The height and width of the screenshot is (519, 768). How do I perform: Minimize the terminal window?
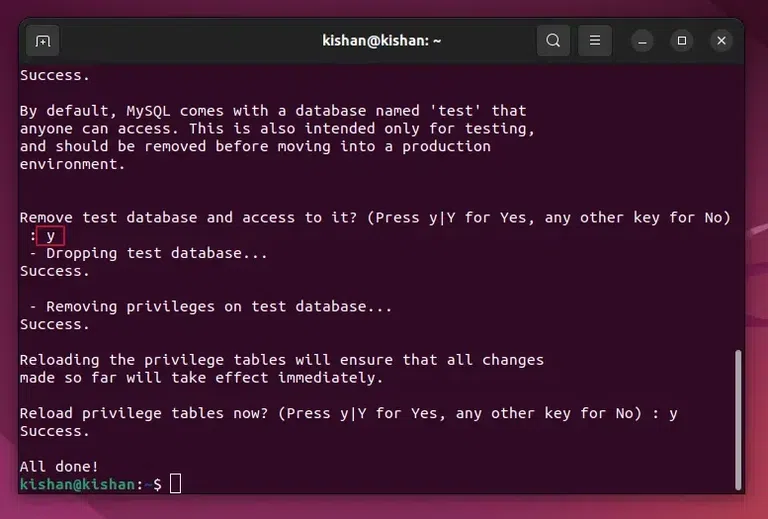(x=643, y=41)
